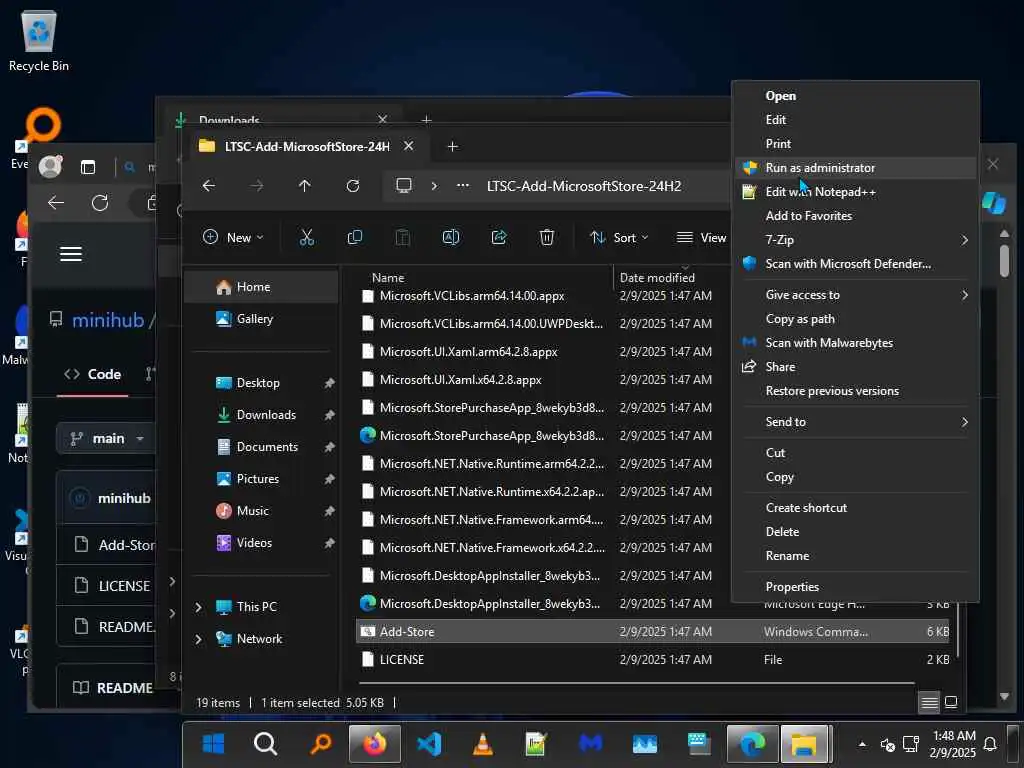The height and width of the screenshot is (768, 1024).
Task: Open the minihub link in browser page
Action: (108, 320)
